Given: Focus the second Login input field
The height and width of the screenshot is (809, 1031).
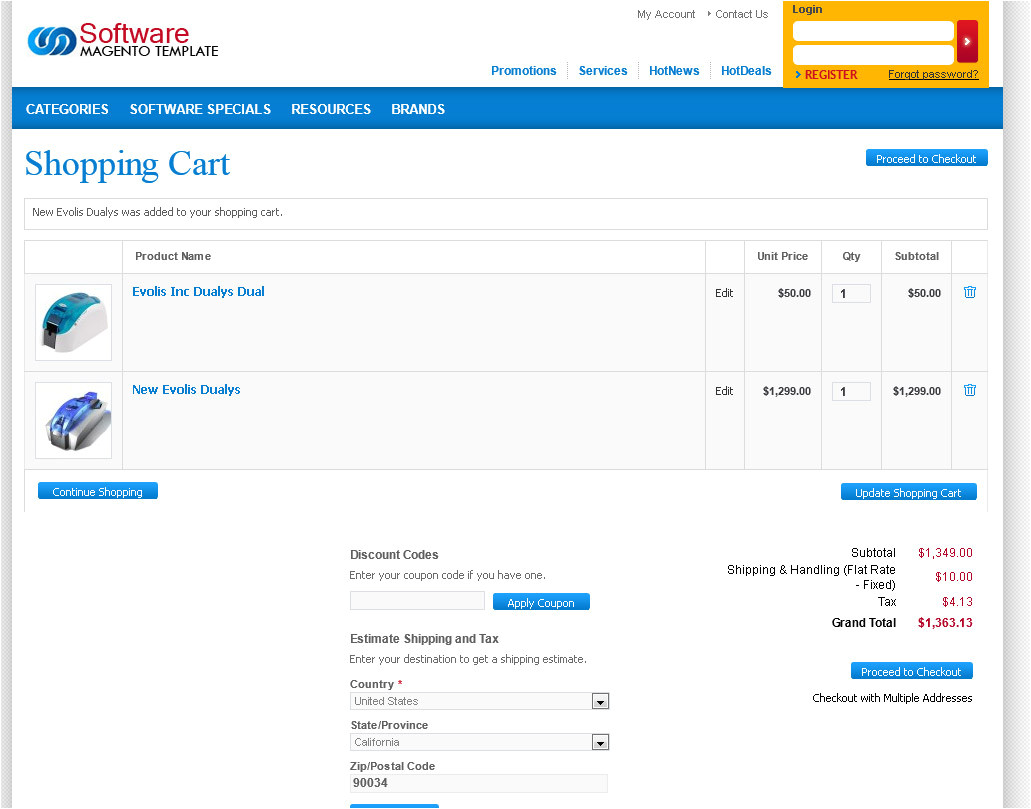Looking at the screenshot, I should (x=873, y=55).
